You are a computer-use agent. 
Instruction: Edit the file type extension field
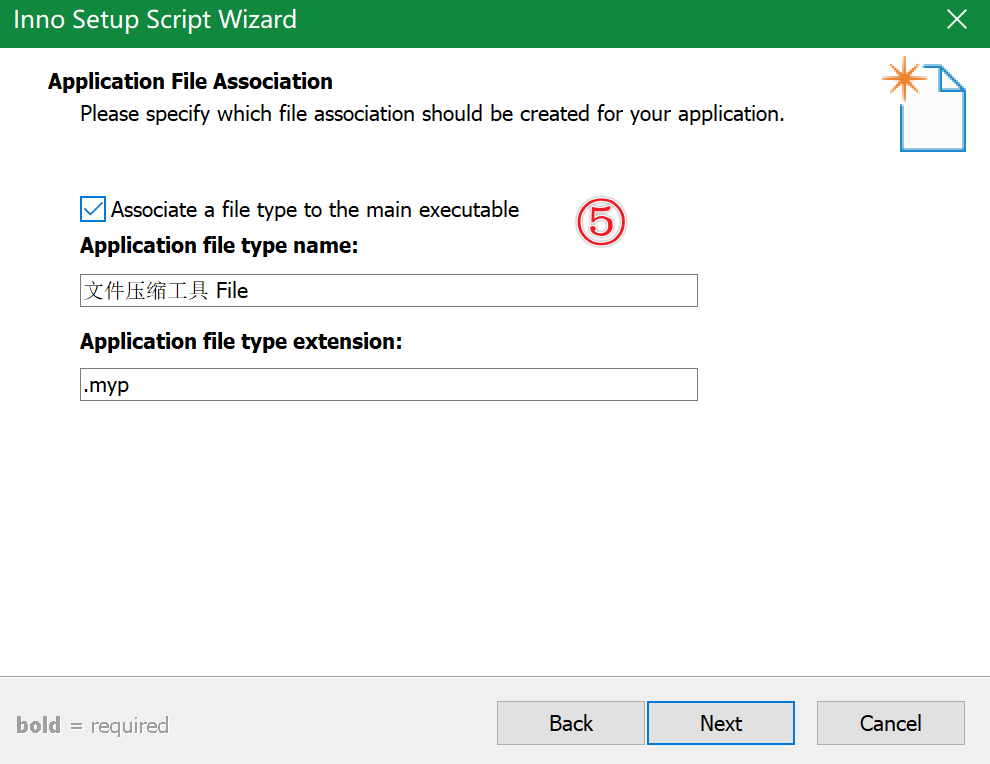coord(388,385)
